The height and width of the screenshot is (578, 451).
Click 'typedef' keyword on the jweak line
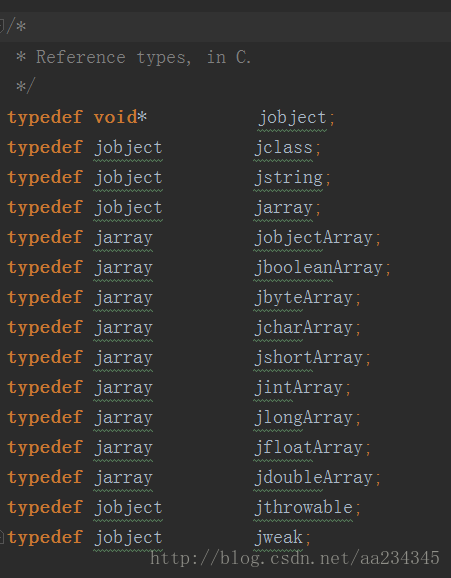pos(45,538)
